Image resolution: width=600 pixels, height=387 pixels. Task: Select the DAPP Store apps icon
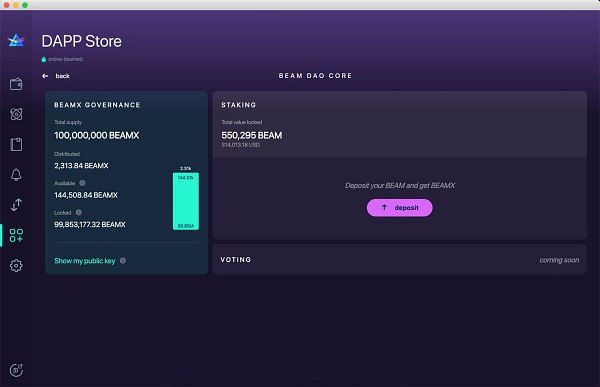pyautogui.click(x=16, y=235)
